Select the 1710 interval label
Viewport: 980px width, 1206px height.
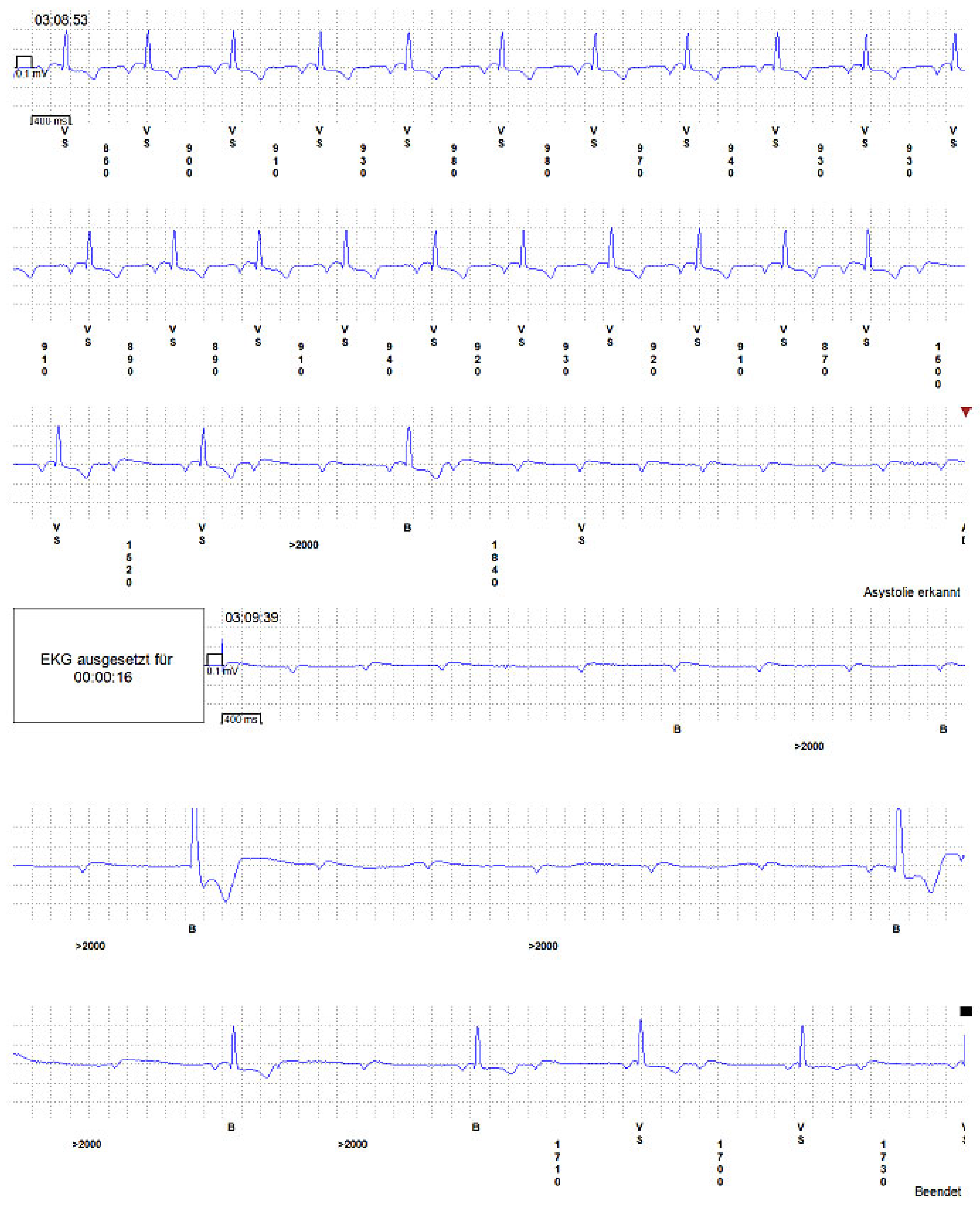(557, 1163)
